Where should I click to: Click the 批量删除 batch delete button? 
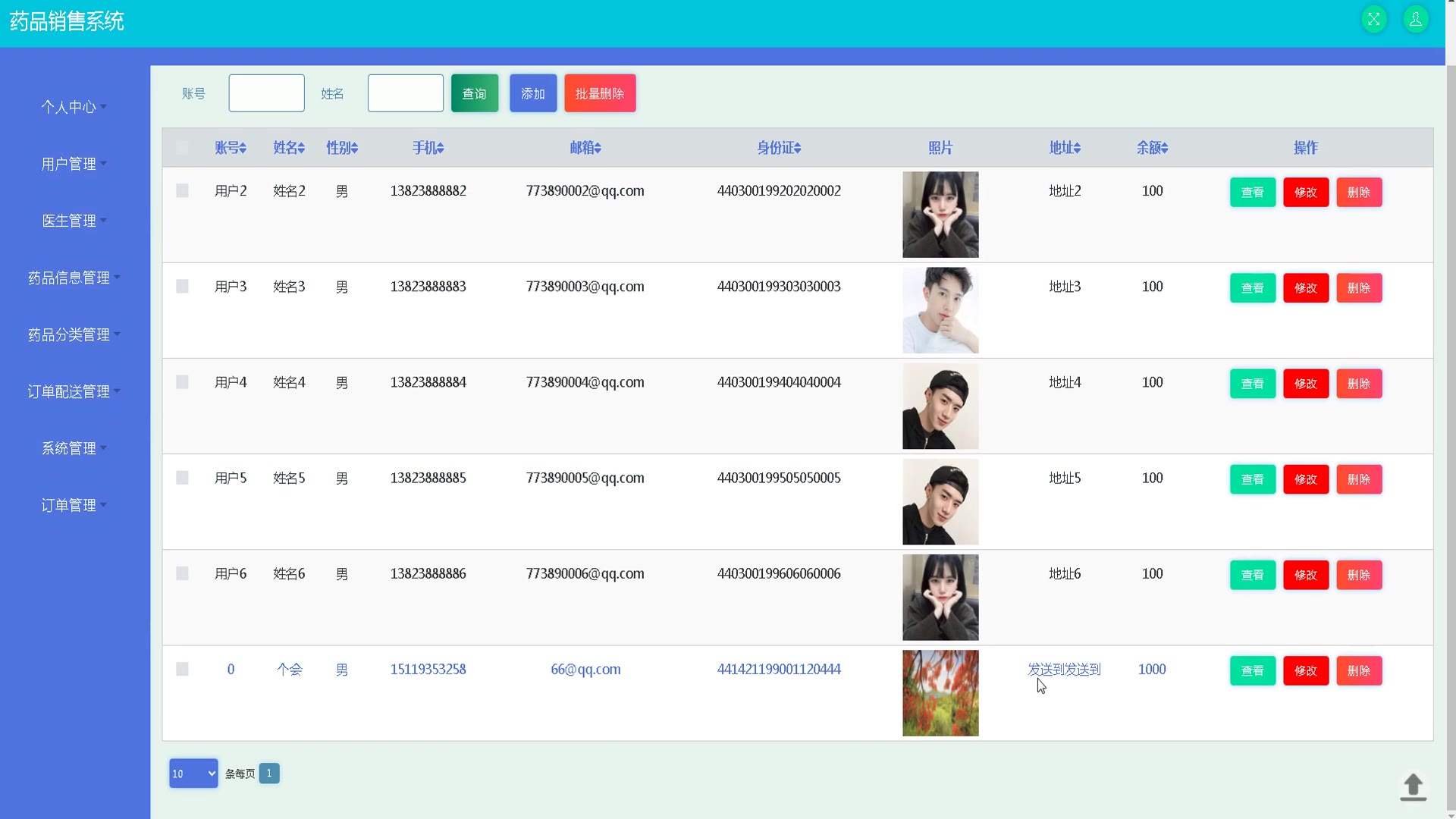[600, 93]
